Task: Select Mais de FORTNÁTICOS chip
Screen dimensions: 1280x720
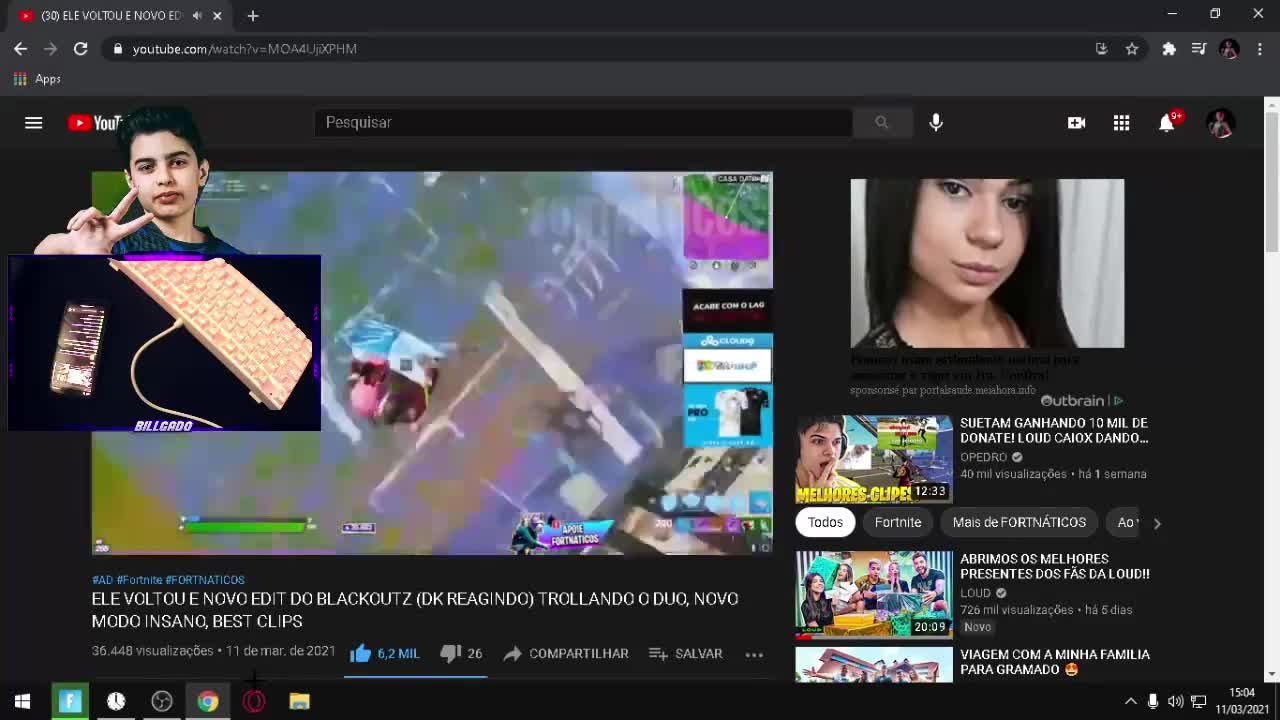Action: pyautogui.click(x=1019, y=522)
